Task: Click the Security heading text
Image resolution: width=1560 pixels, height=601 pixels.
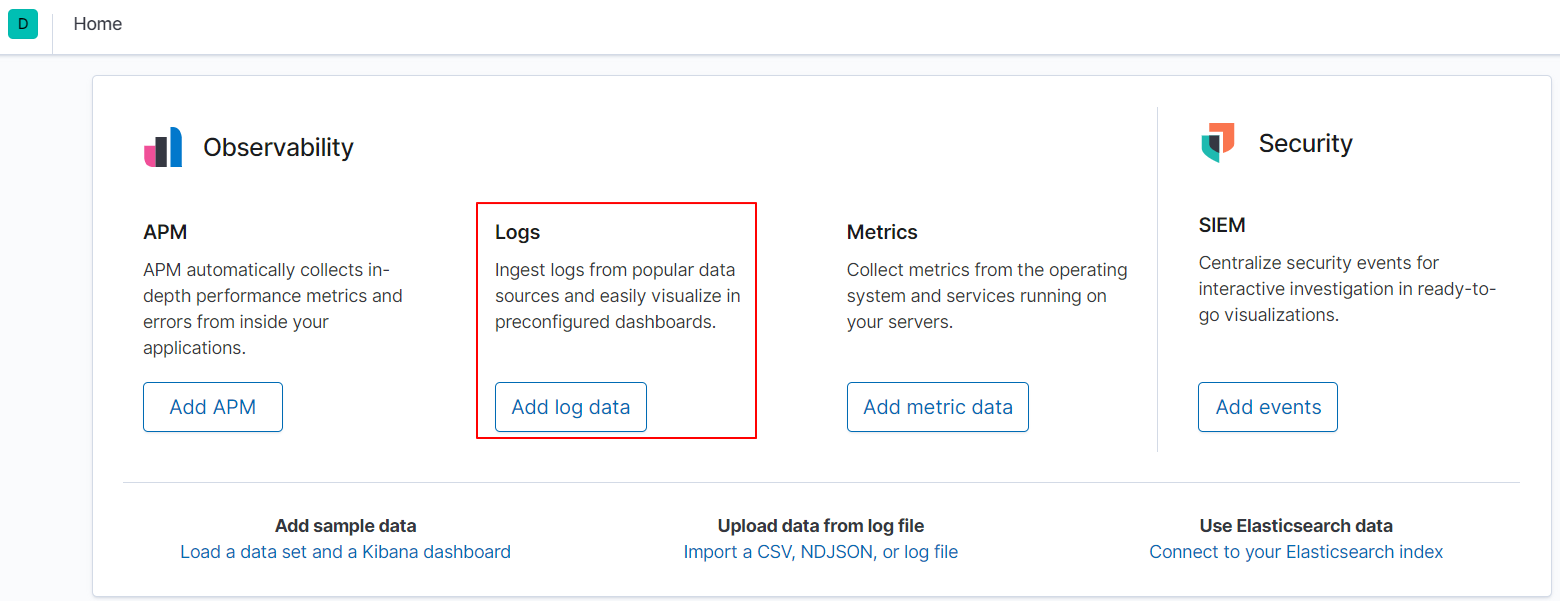Action: [x=1305, y=143]
